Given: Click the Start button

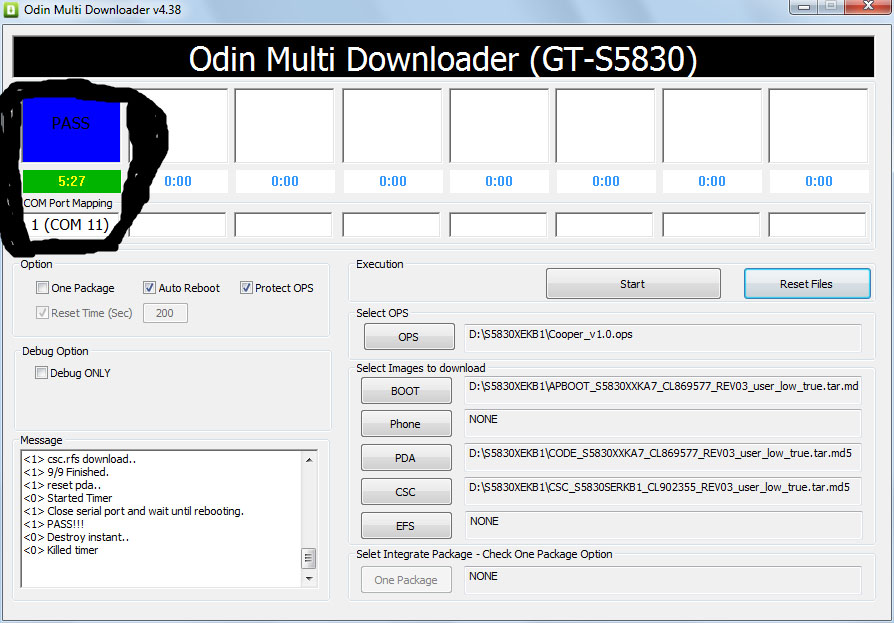Looking at the screenshot, I should click(x=633, y=284).
